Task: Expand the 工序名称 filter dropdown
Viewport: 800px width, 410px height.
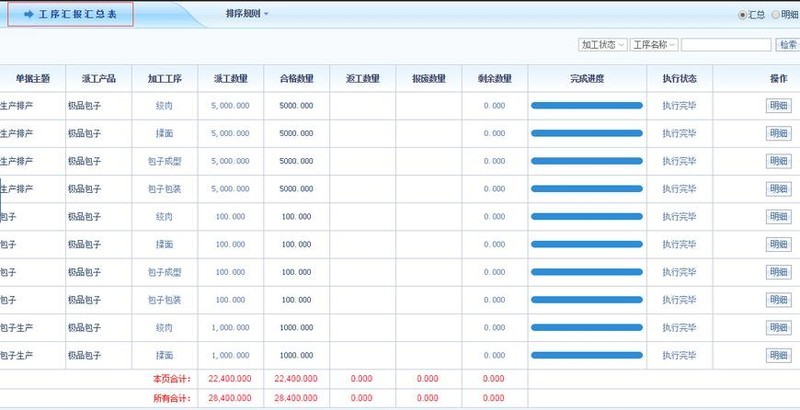Action: (x=654, y=45)
